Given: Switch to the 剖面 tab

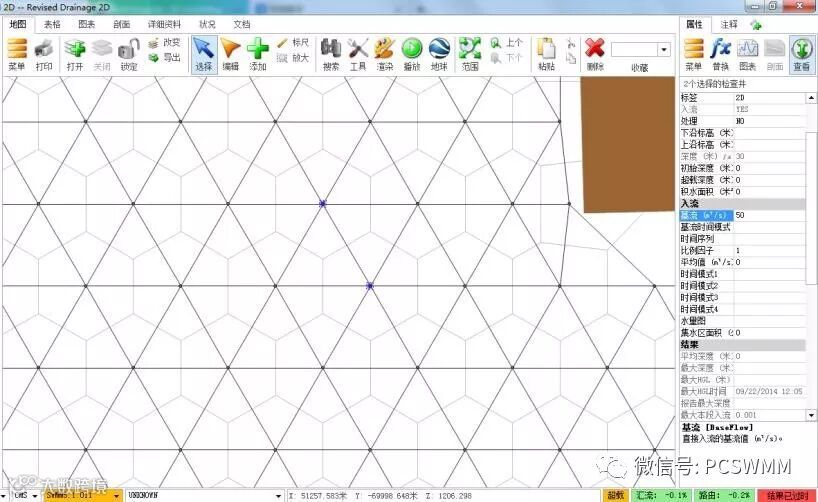Looking at the screenshot, I should click(122, 24).
